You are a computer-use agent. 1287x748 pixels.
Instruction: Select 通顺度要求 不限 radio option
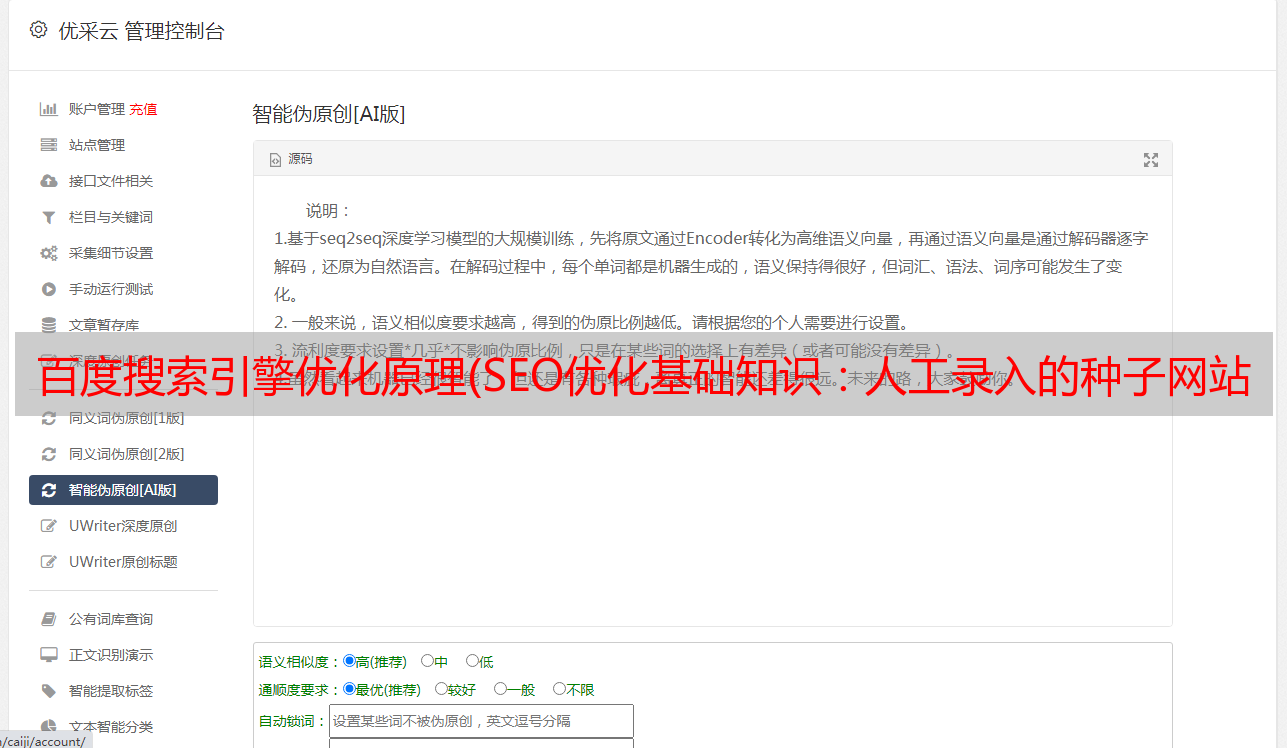559,689
